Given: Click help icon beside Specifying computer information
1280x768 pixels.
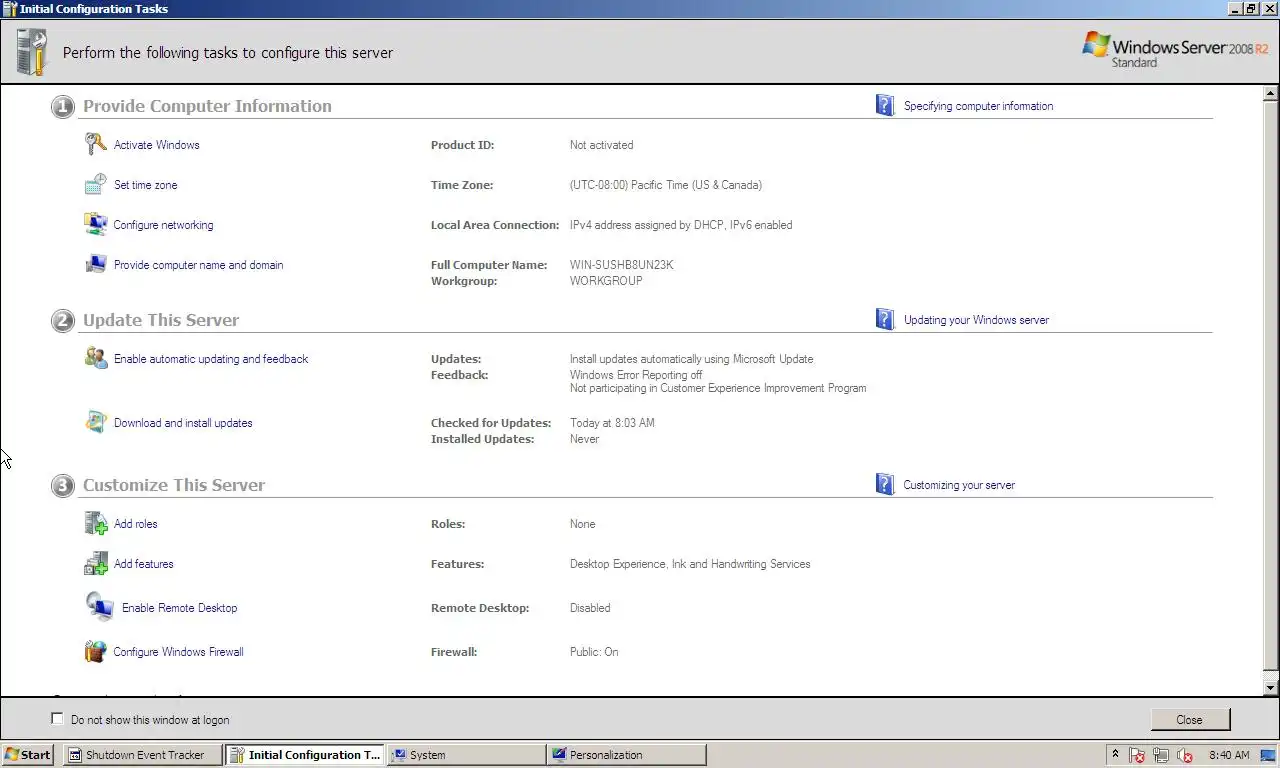Looking at the screenshot, I should coord(885,105).
